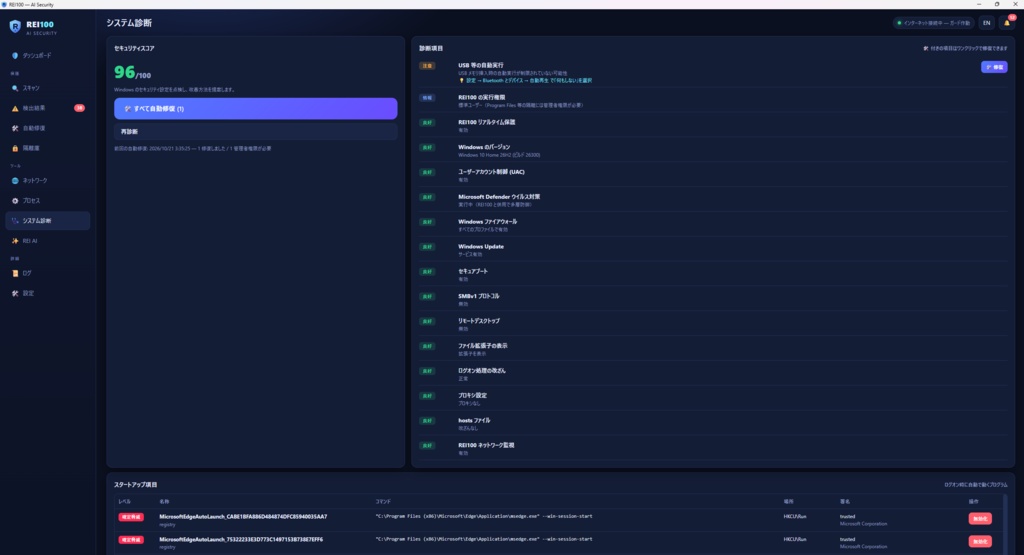Click the 操作 column header
This screenshot has height=555, width=1024.
click(974, 501)
